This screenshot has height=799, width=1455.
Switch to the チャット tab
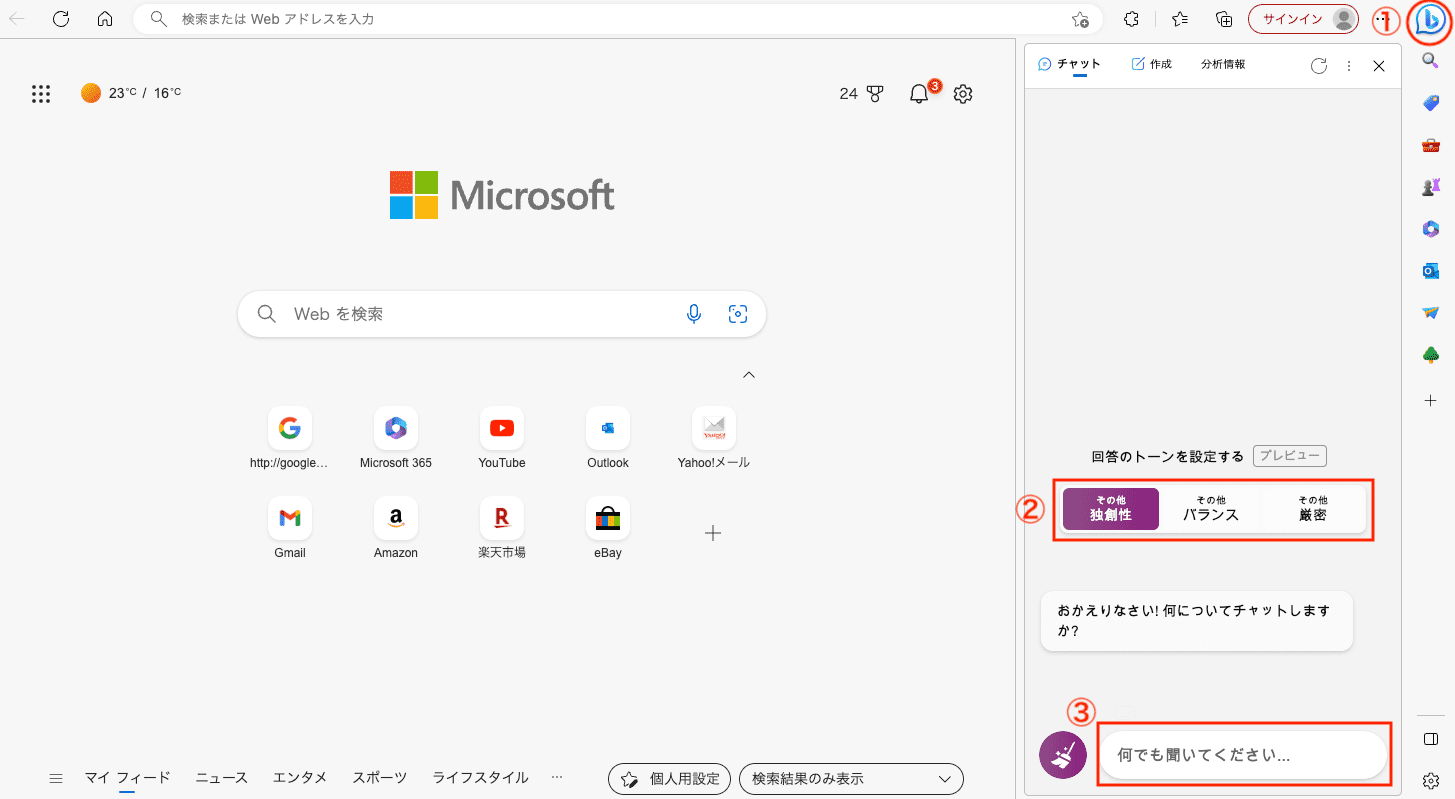tap(1069, 64)
